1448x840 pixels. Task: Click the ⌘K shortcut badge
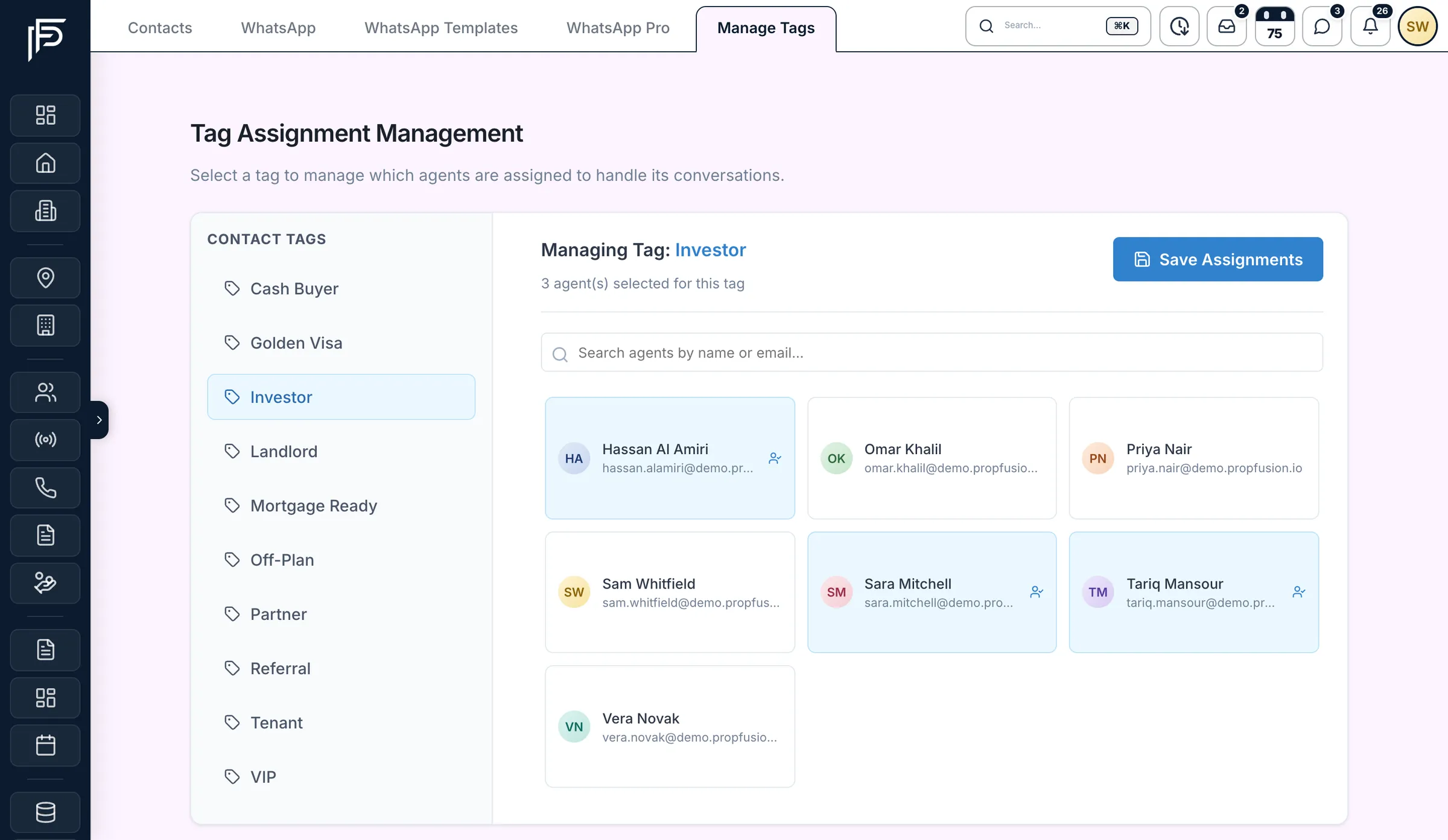click(x=1122, y=26)
